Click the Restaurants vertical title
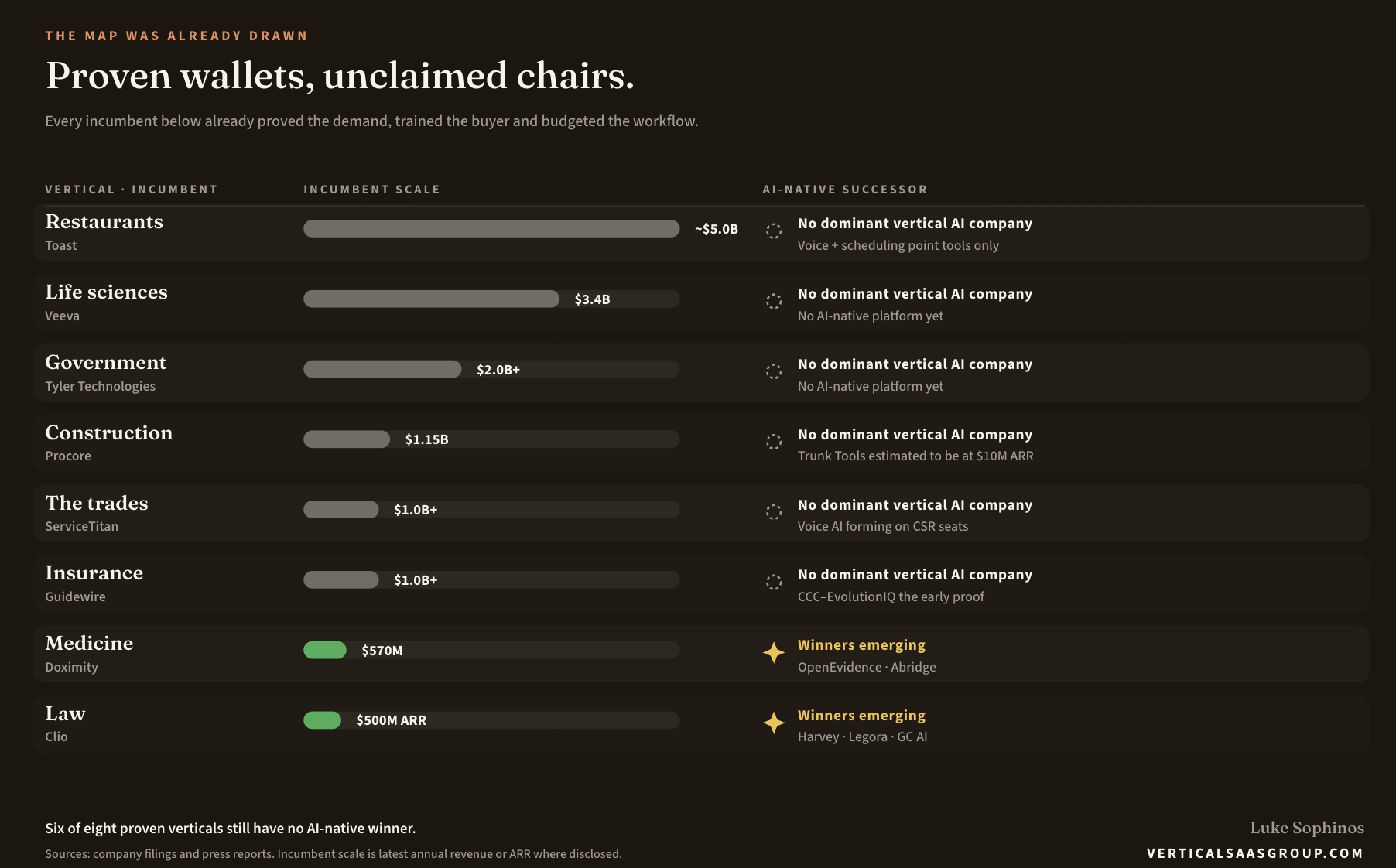The height and width of the screenshot is (868, 1396). click(104, 222)
